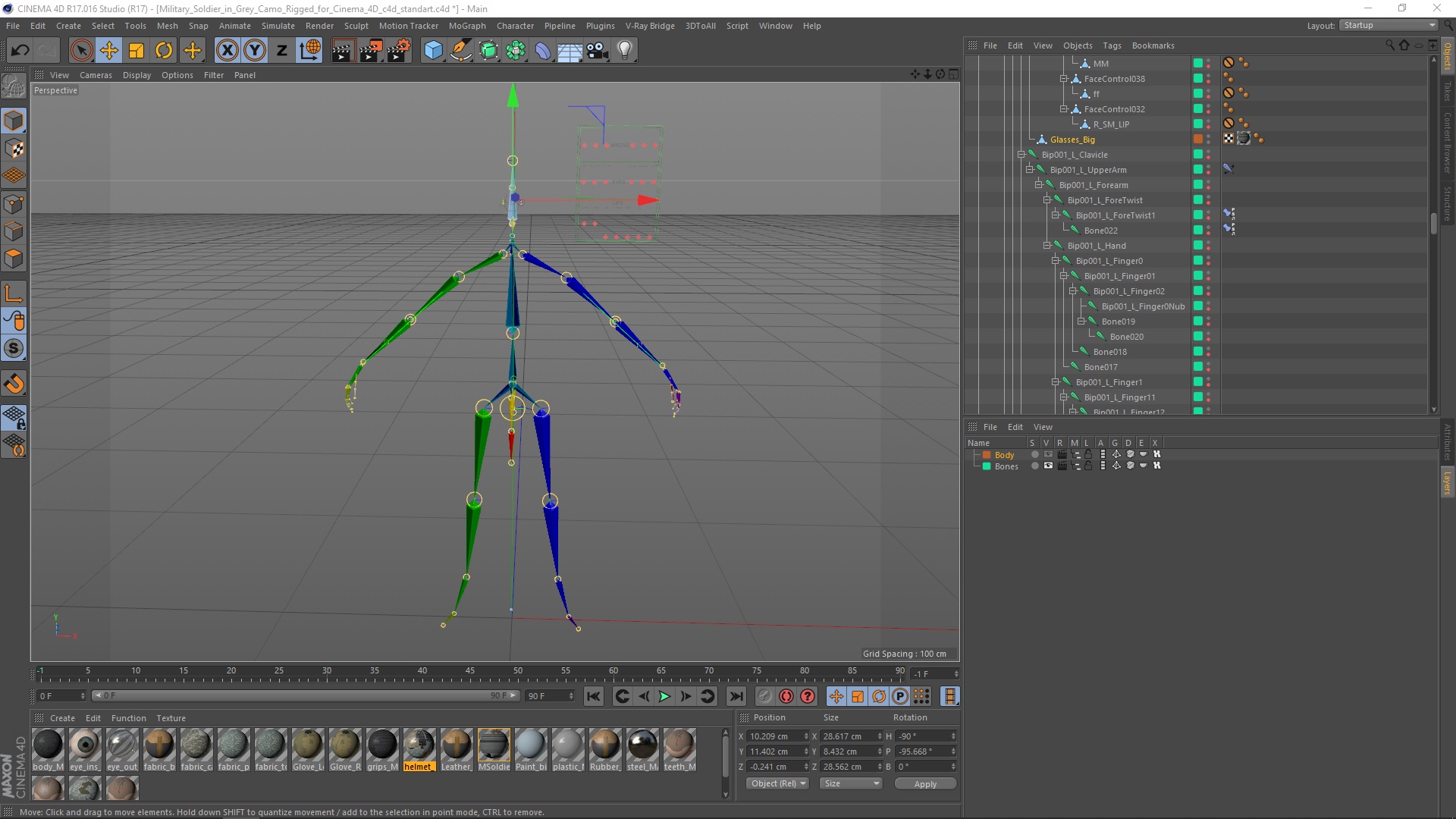
Task: Render the active view
Action: click(343, 51)
